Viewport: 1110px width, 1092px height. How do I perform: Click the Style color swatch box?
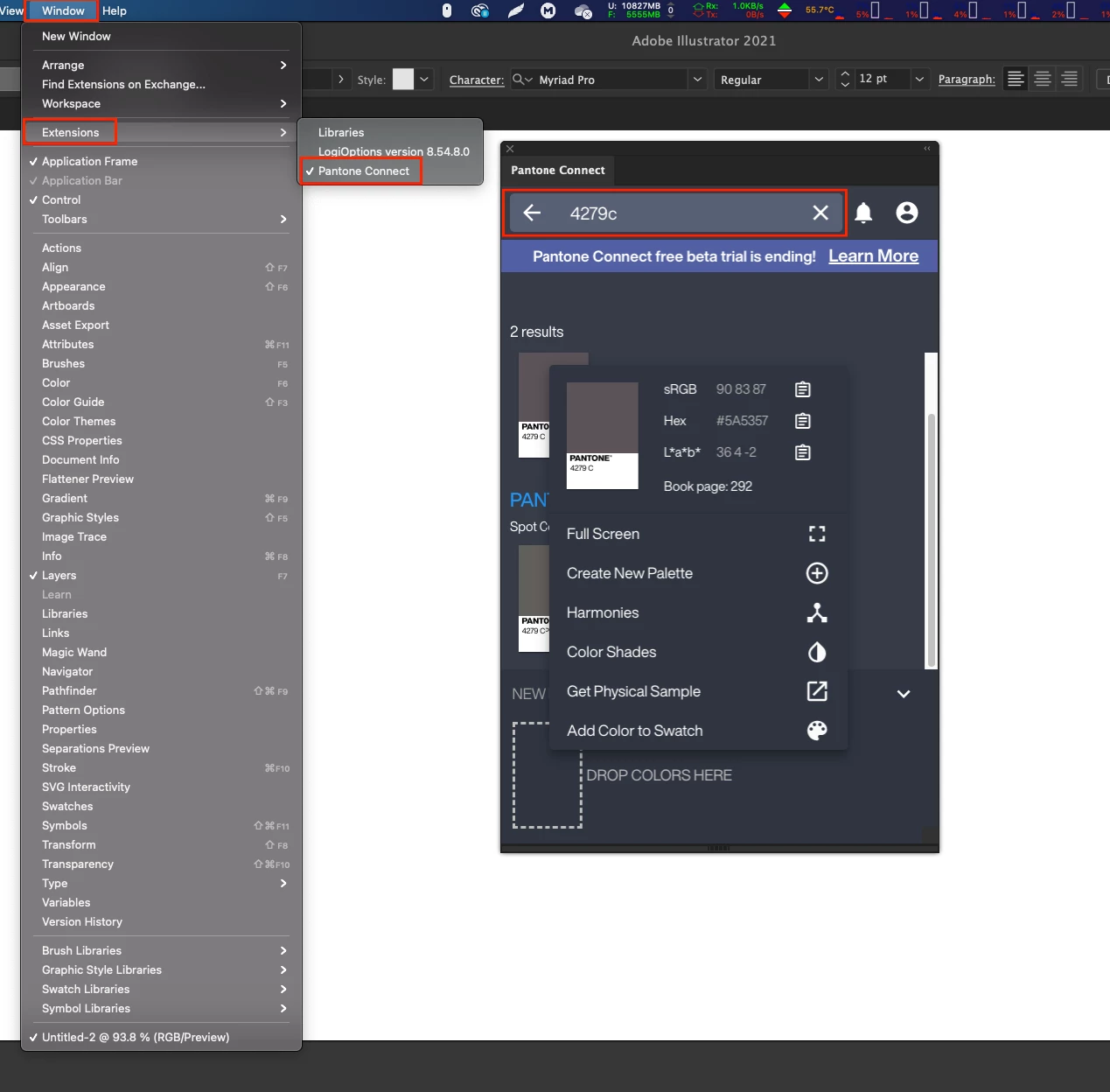click(403, 79)
